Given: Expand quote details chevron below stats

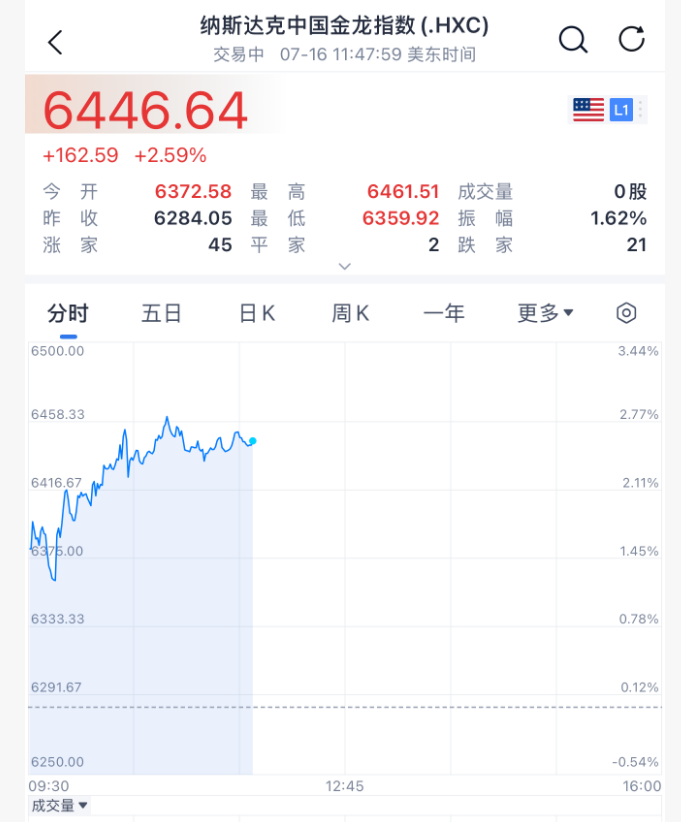Looking at the screenshot, I should pyautogui.click(x=344, y=266).
